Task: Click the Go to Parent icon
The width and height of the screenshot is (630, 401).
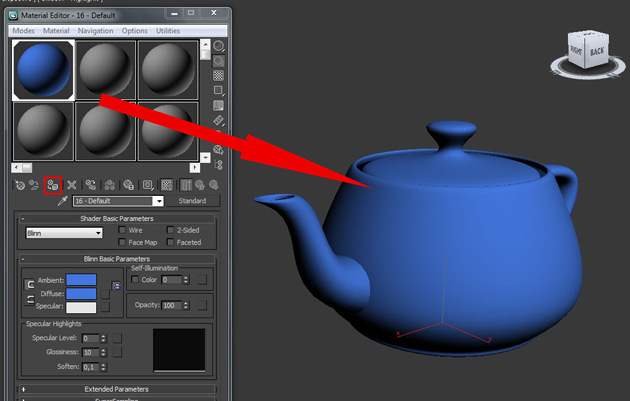Action: tap(200, 185)
